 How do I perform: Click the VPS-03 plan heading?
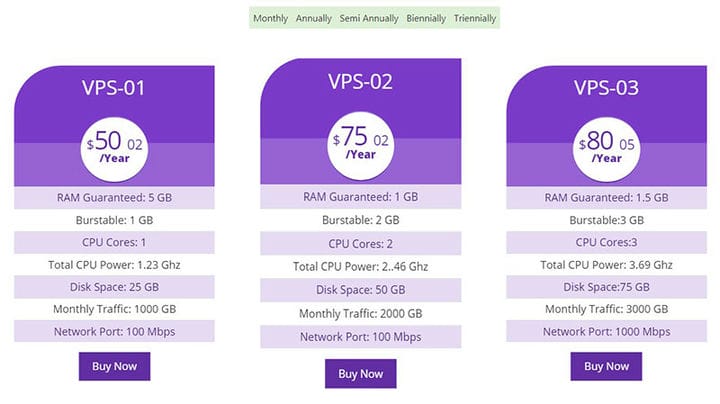click(x=606, y=88)
